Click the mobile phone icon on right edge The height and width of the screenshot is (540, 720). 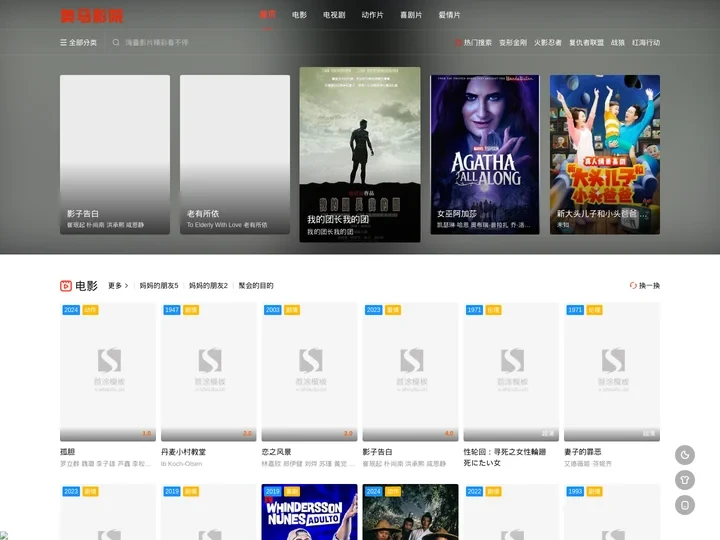(685, 505)
